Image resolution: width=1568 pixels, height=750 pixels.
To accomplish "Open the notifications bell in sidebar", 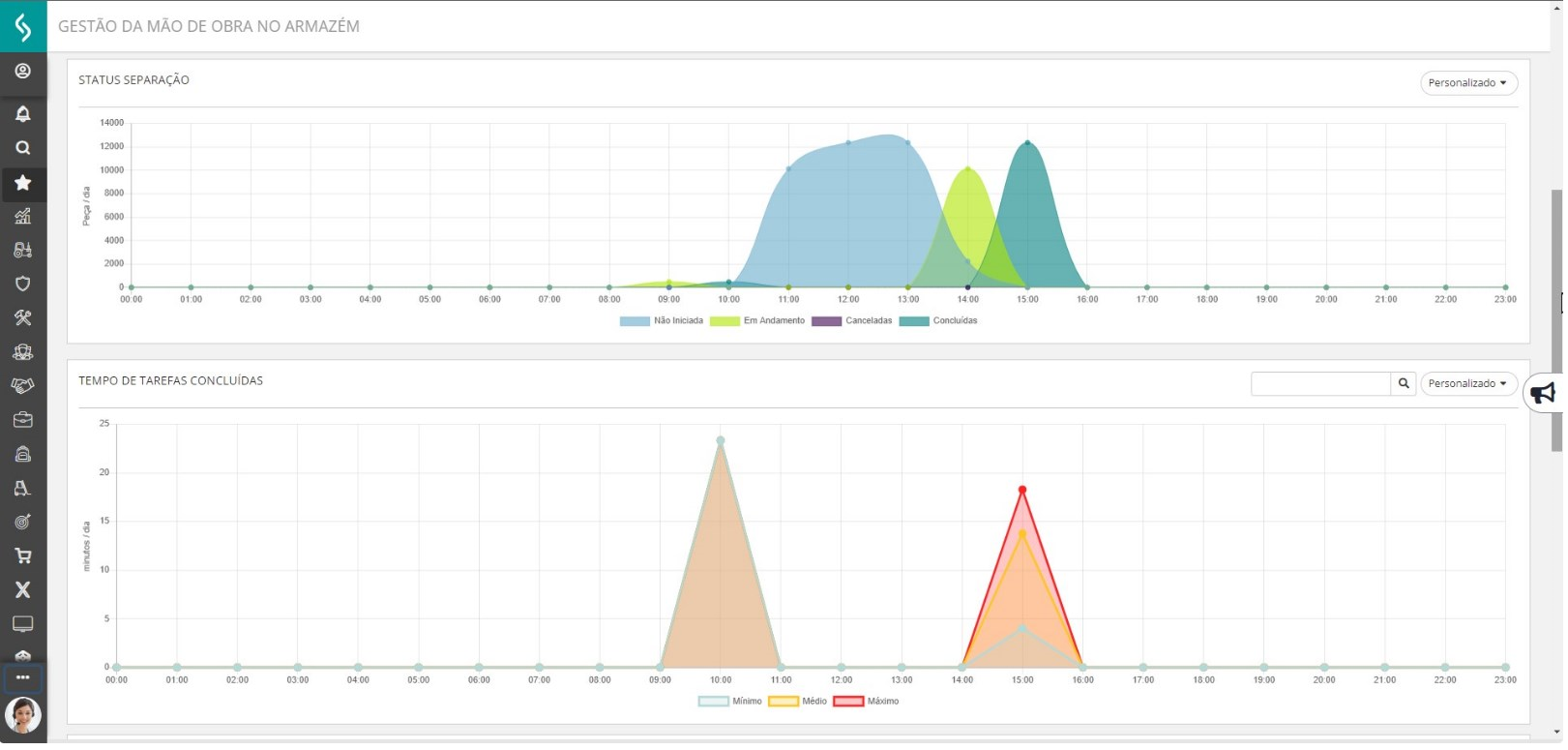I will (x=23, y=114).
